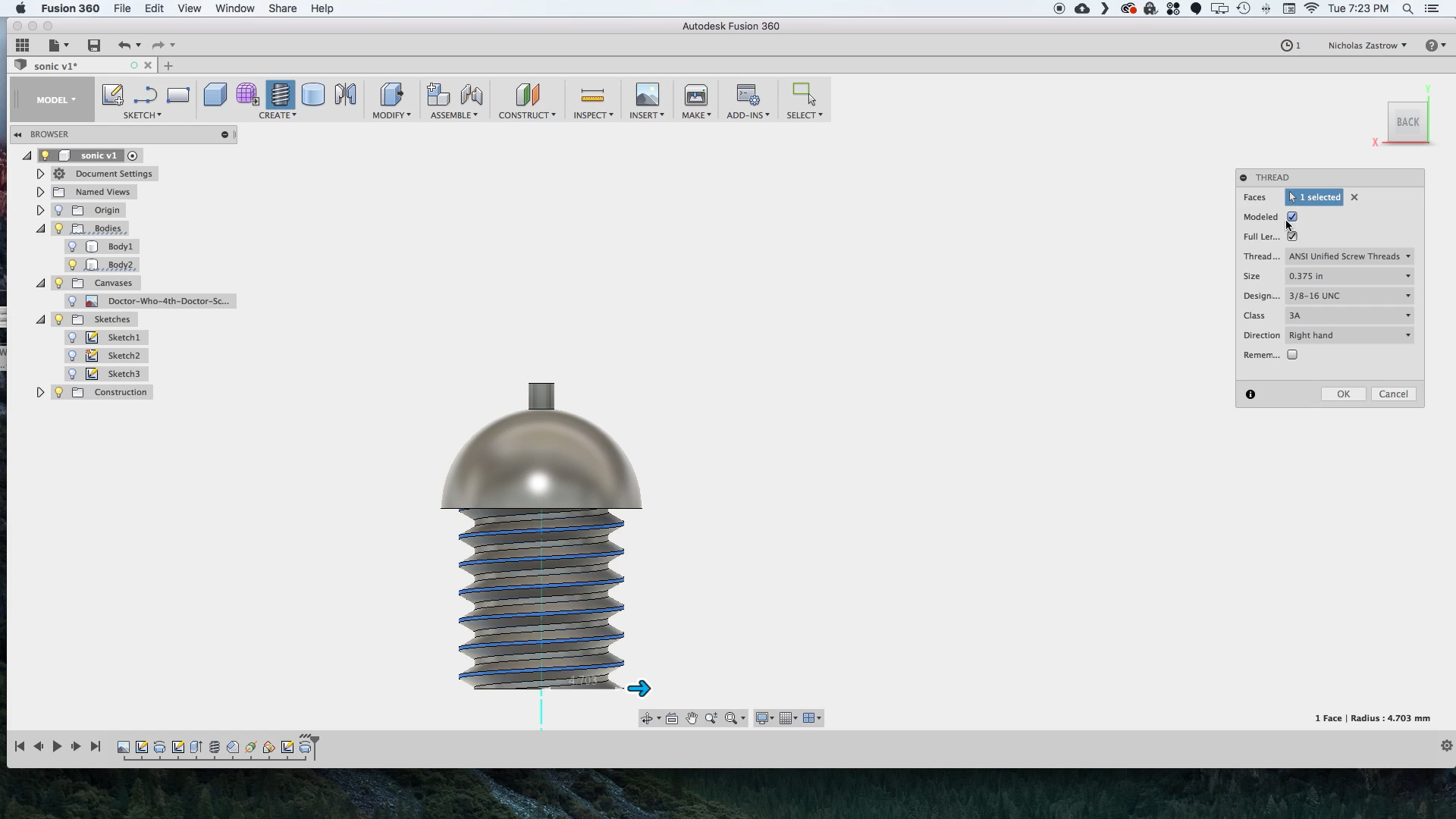The height and width of the screenshot is (819, 1456).
Task: Toggle the Remember checkbox option
Action: (1292, 355)
